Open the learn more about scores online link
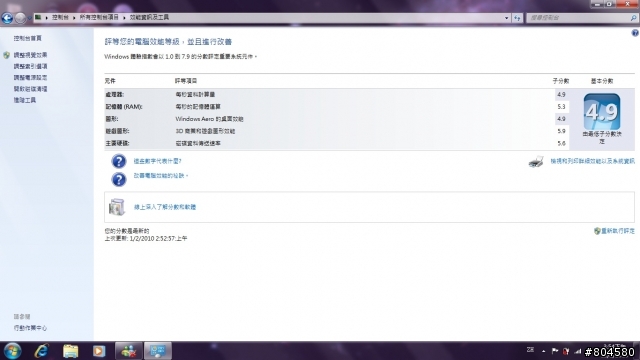The image size is (640, 360). pyautogui.click(x=165, y=207)
